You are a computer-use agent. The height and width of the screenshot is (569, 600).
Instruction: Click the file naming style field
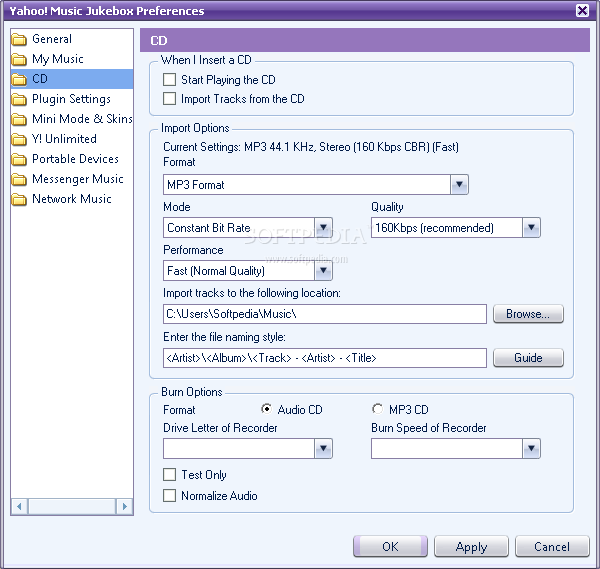[x=325, y=358]
